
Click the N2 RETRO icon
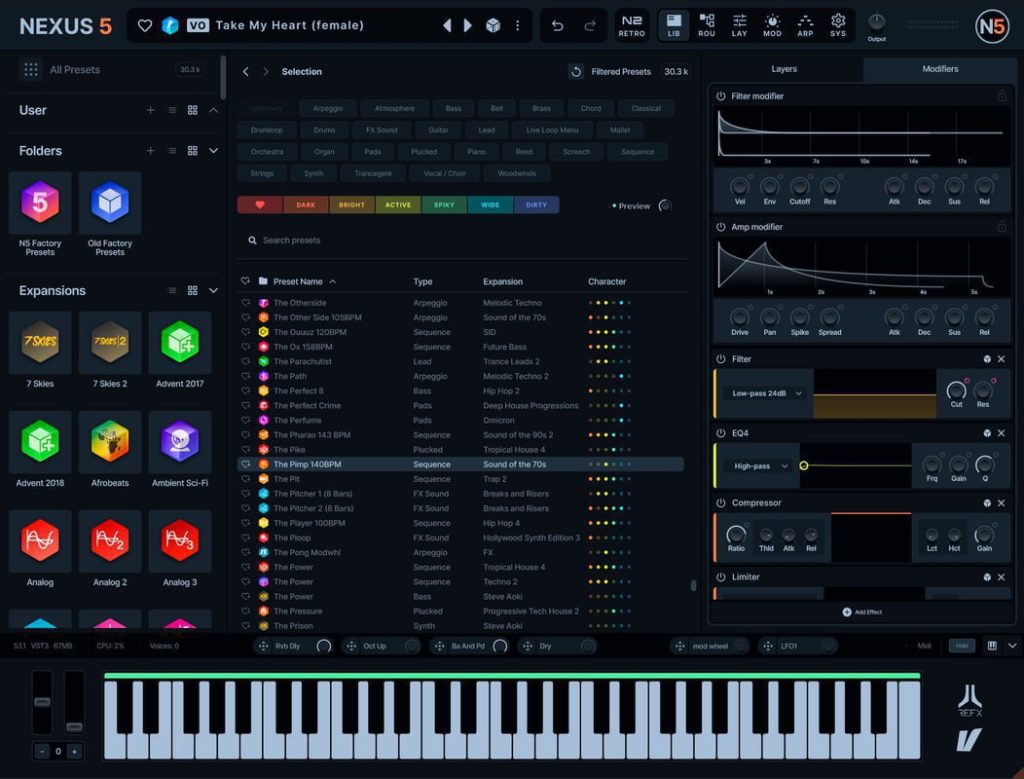(x=630, y=25)
